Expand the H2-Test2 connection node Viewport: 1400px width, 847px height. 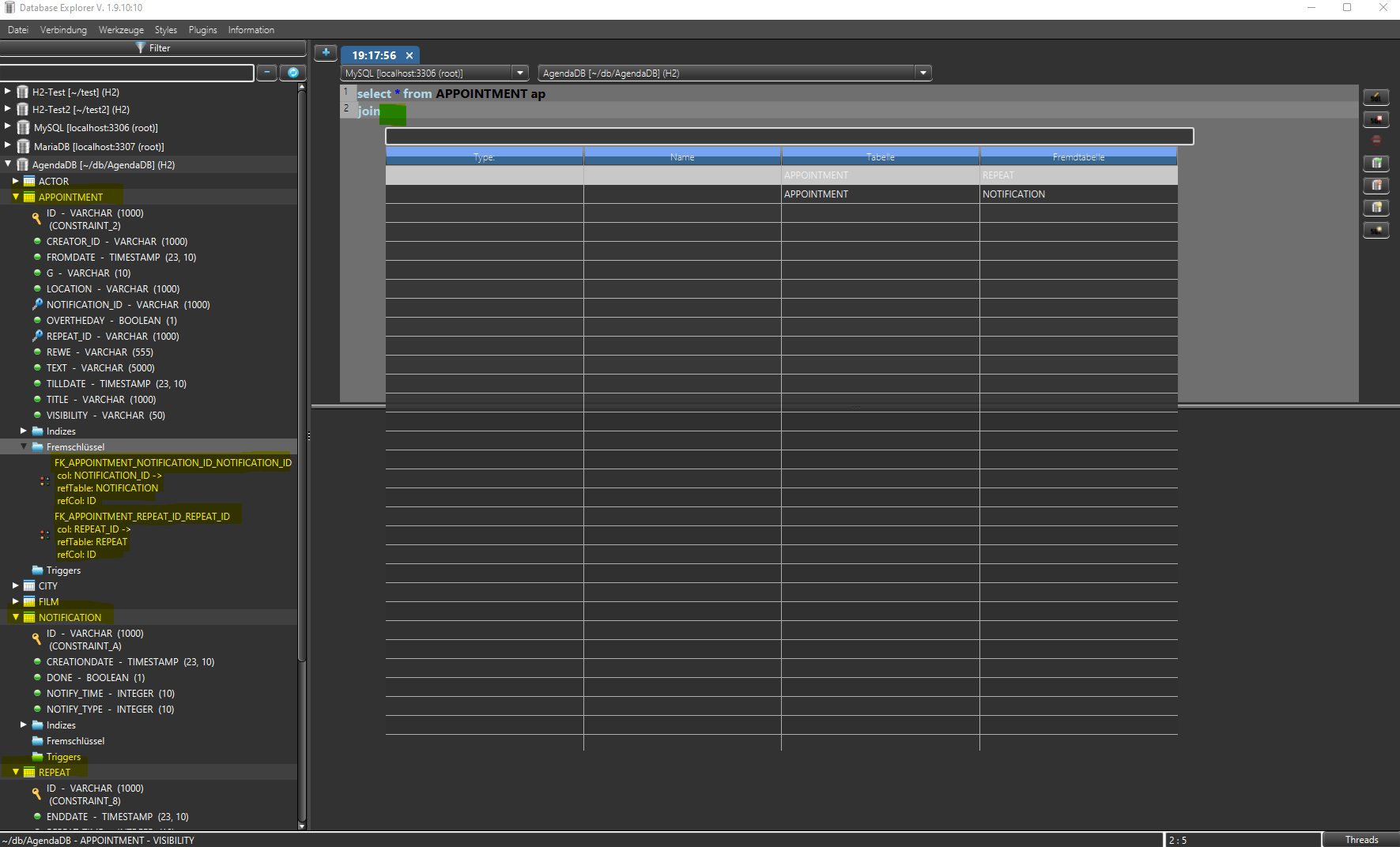pos(8,108)
